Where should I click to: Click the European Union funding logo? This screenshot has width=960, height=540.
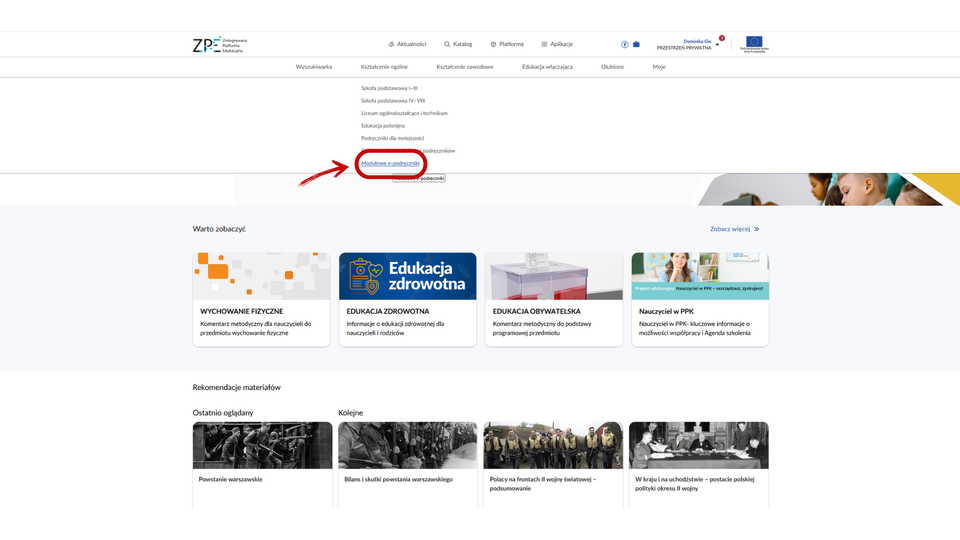753,44
